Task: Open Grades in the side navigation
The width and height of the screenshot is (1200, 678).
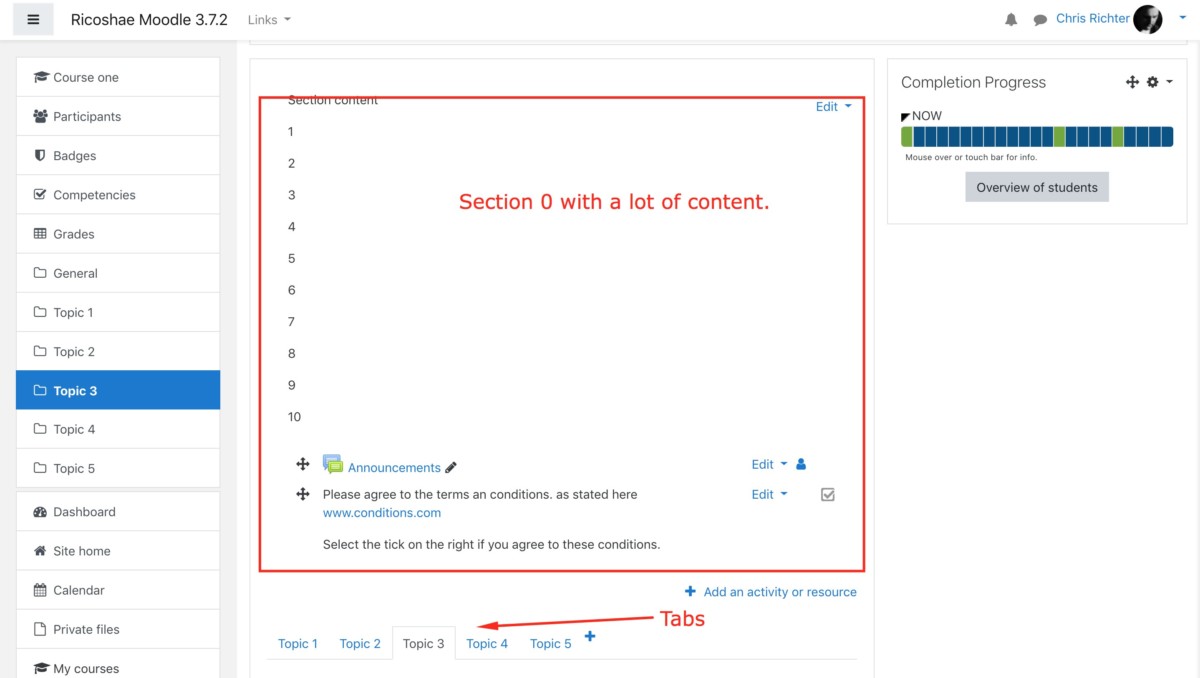Action: pyautogui.click(x=74, y=234)
